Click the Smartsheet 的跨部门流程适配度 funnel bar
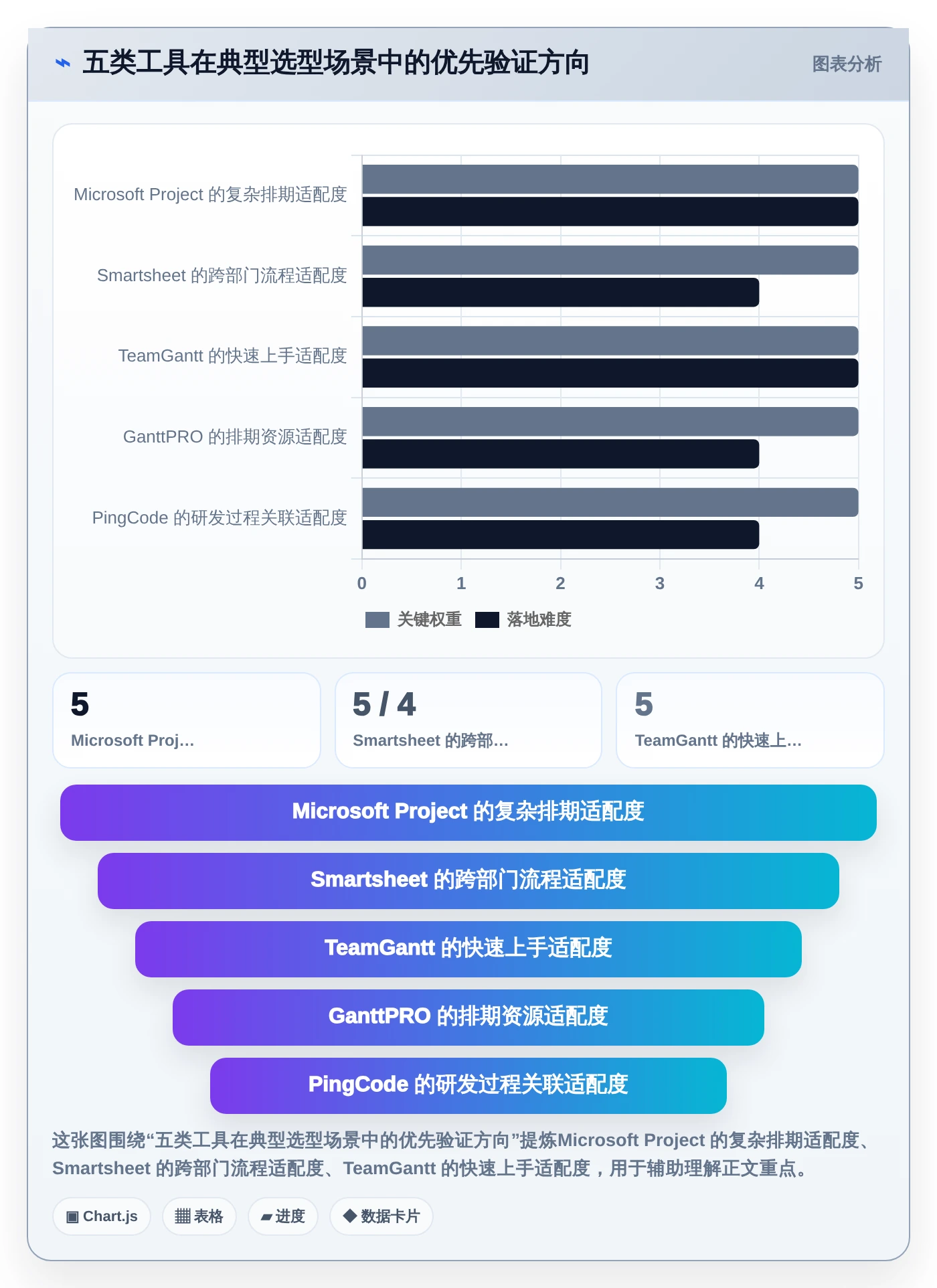Viewport: 937px width, 1288px height. click(468, 881)
